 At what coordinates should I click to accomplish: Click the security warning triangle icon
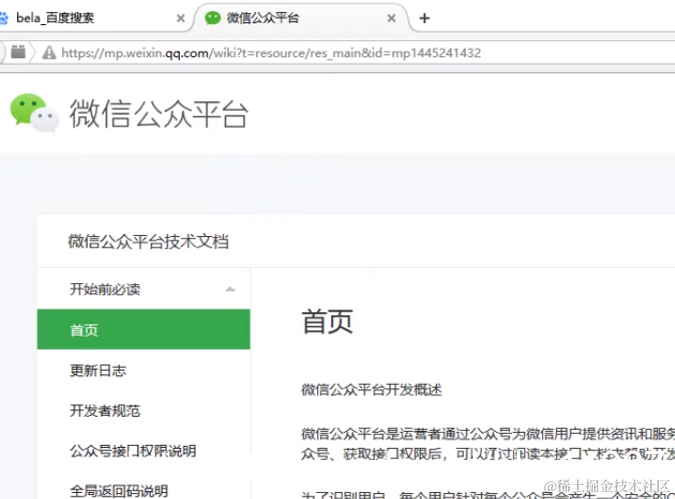point(49,53)
